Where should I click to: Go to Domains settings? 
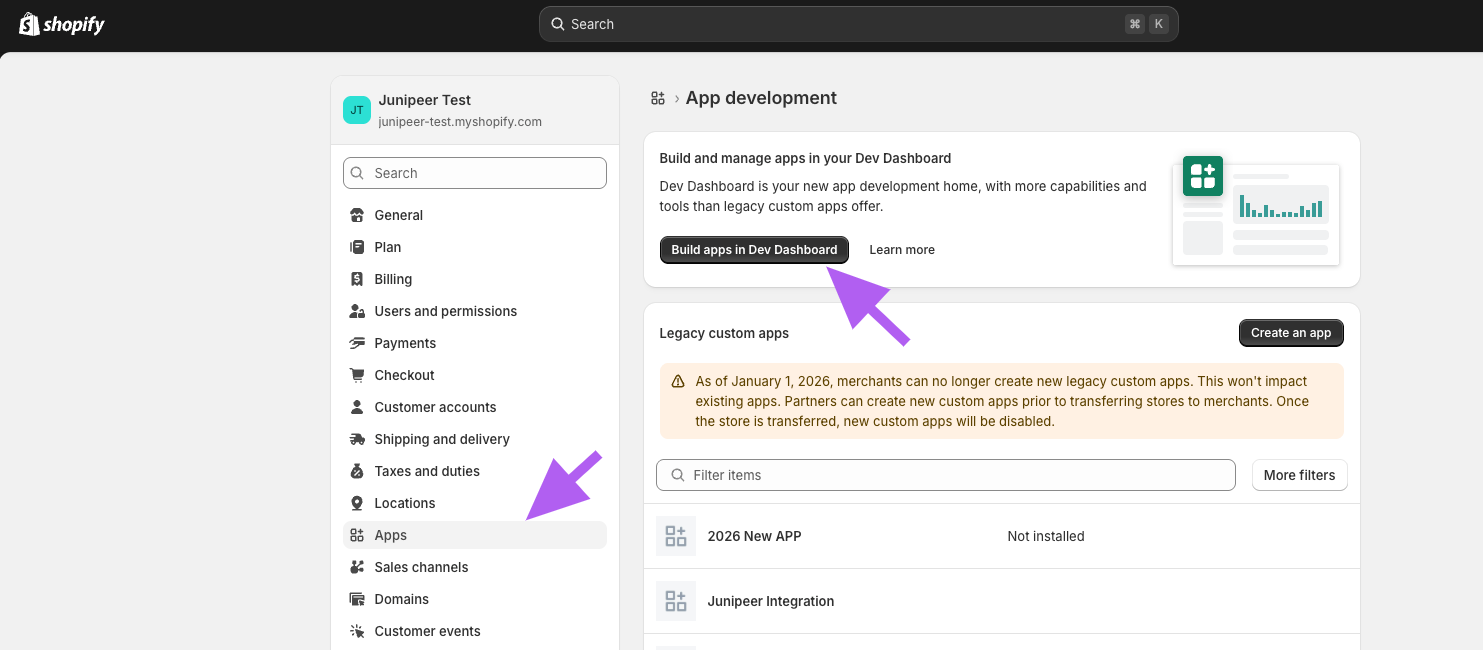(475, 599)
